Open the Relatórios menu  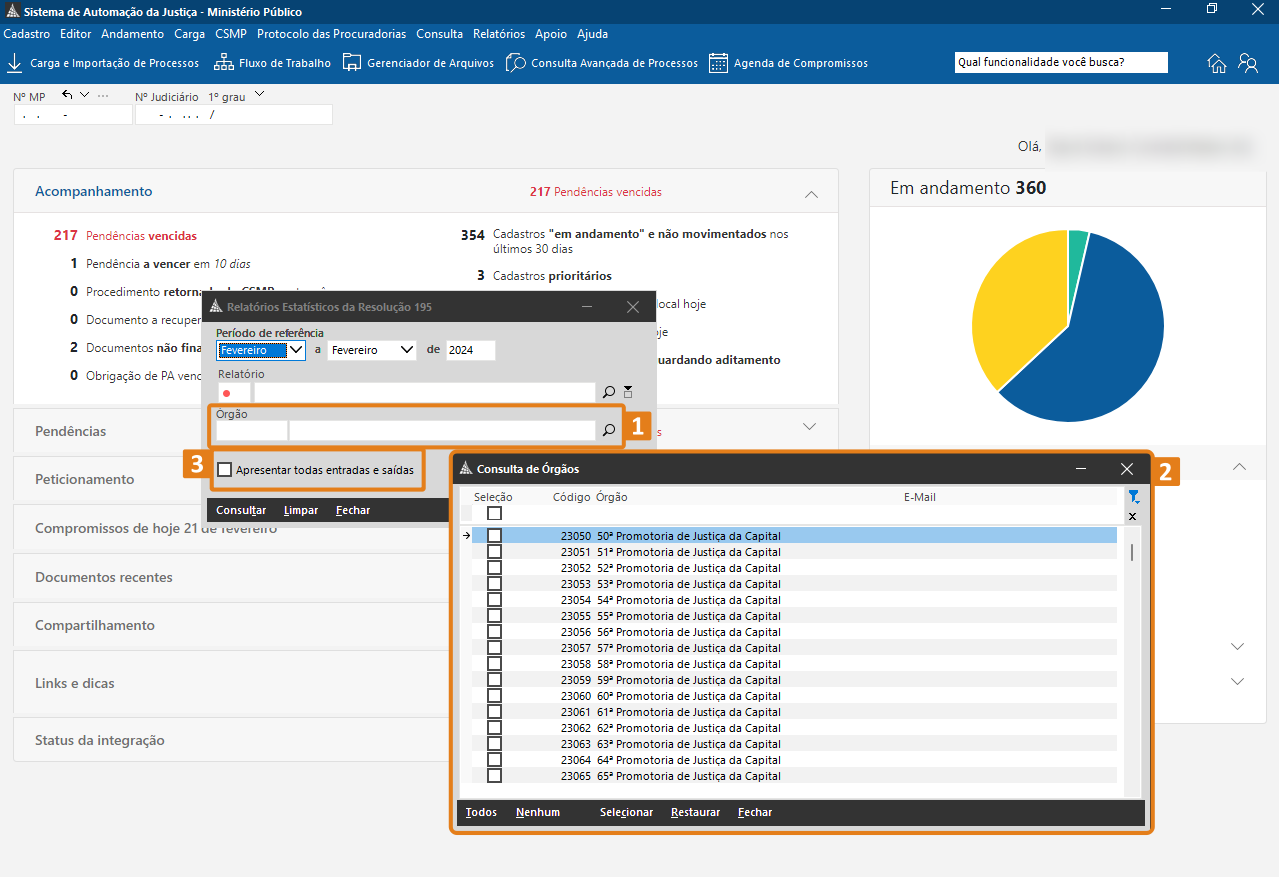click(x=499, y=34)
